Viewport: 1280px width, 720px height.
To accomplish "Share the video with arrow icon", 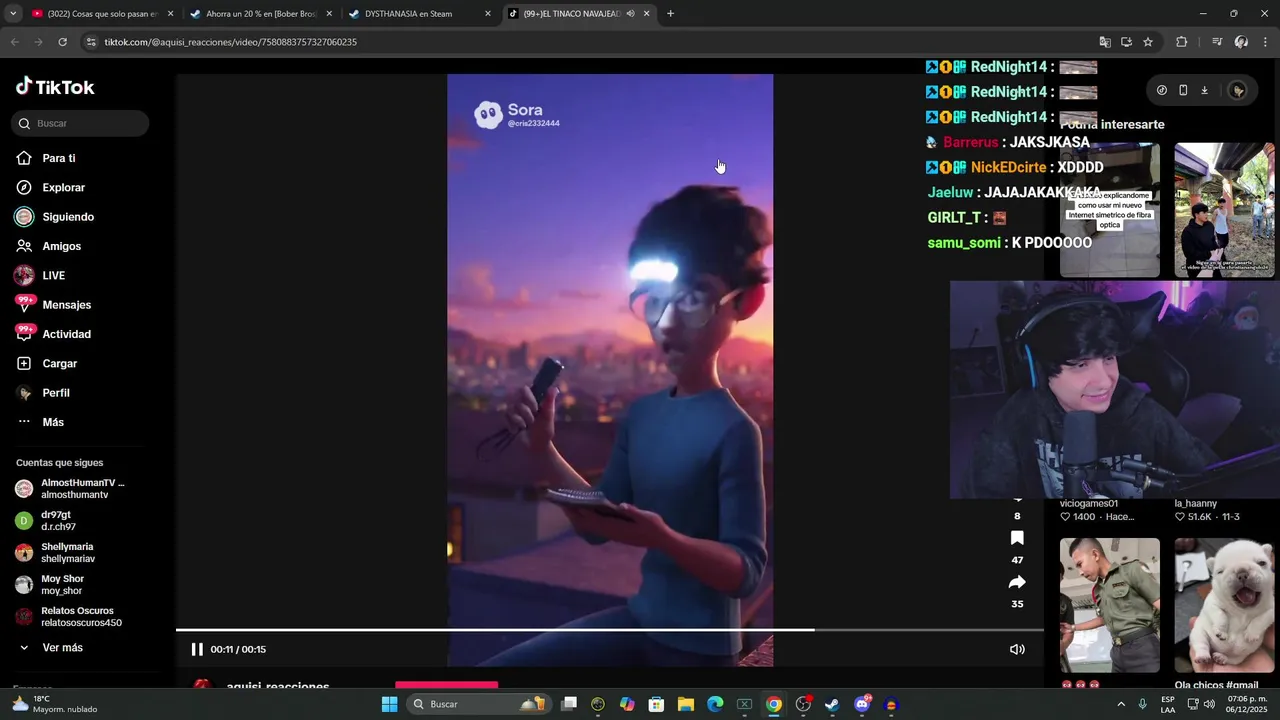I will [x=1017, y=583].
